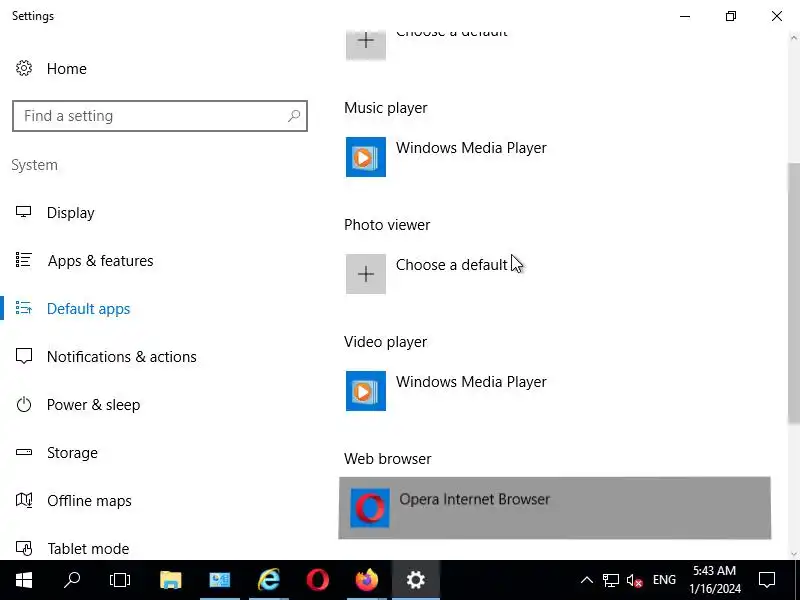Open Storage settings page
Image resolution: width=800 pixels, height=600 pixels.
[x=72, y=453]
